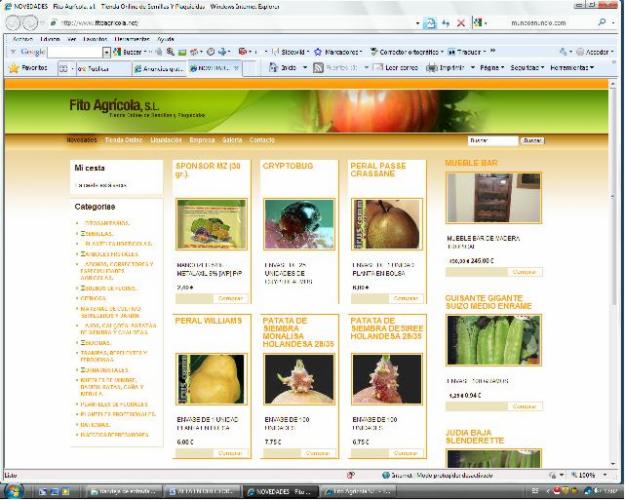The height and width of the screenshot is (500, 625).
Task: Open the Favoritos menu in the menu bar
Action: [x=95, y=39]
